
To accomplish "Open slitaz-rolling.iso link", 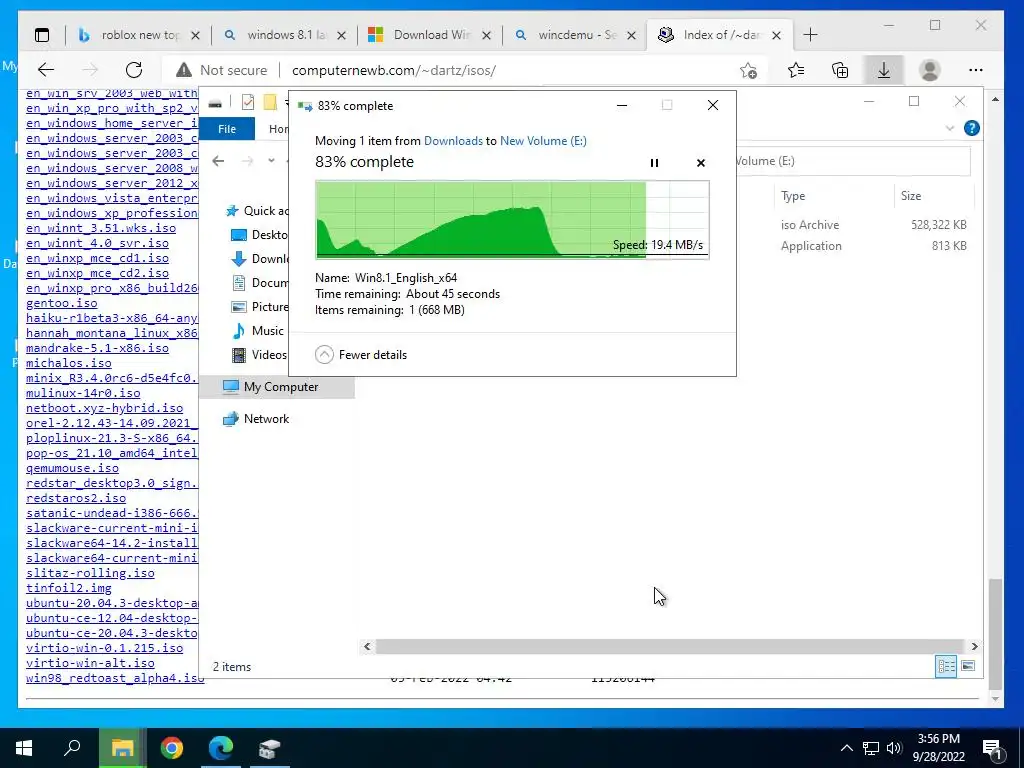I will pyautogui.click(x=90, y=573).
